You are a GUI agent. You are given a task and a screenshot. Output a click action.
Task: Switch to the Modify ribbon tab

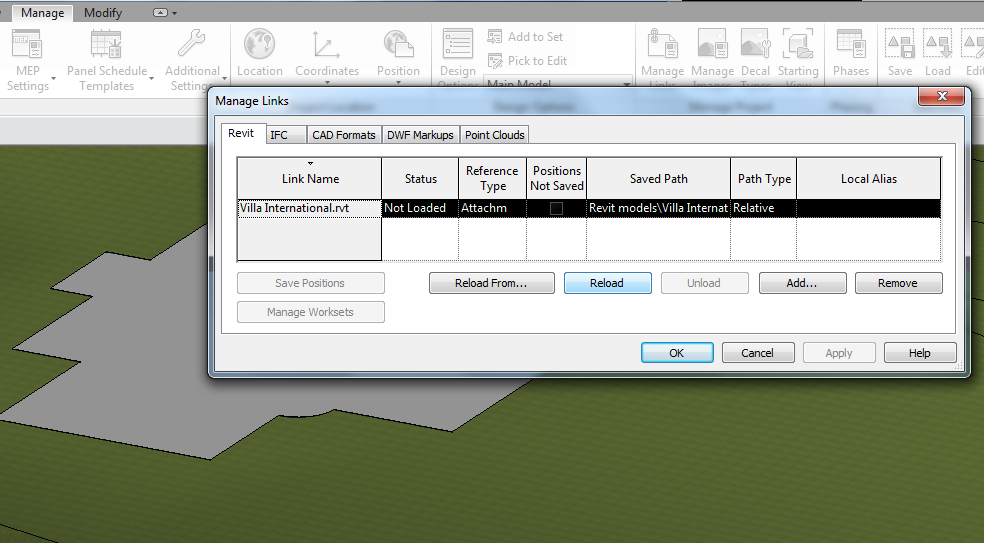coord(103,13)
